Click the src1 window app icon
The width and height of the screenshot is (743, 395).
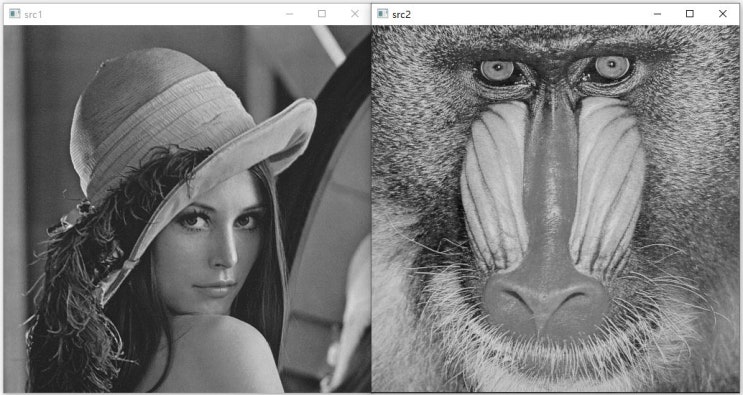(x=15, y=14)
